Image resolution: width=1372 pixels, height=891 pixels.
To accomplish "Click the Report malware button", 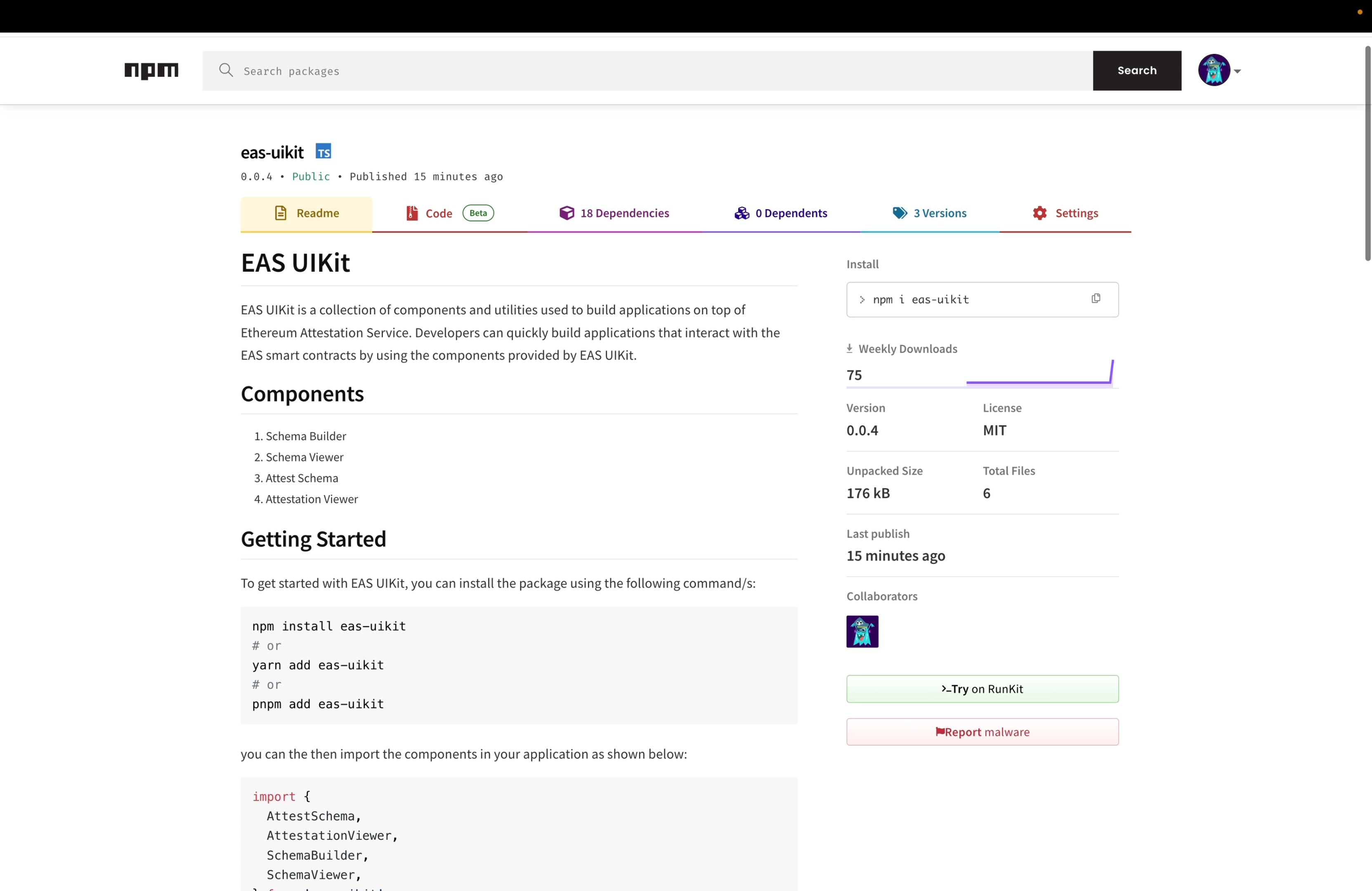I will tap(982, 731).
